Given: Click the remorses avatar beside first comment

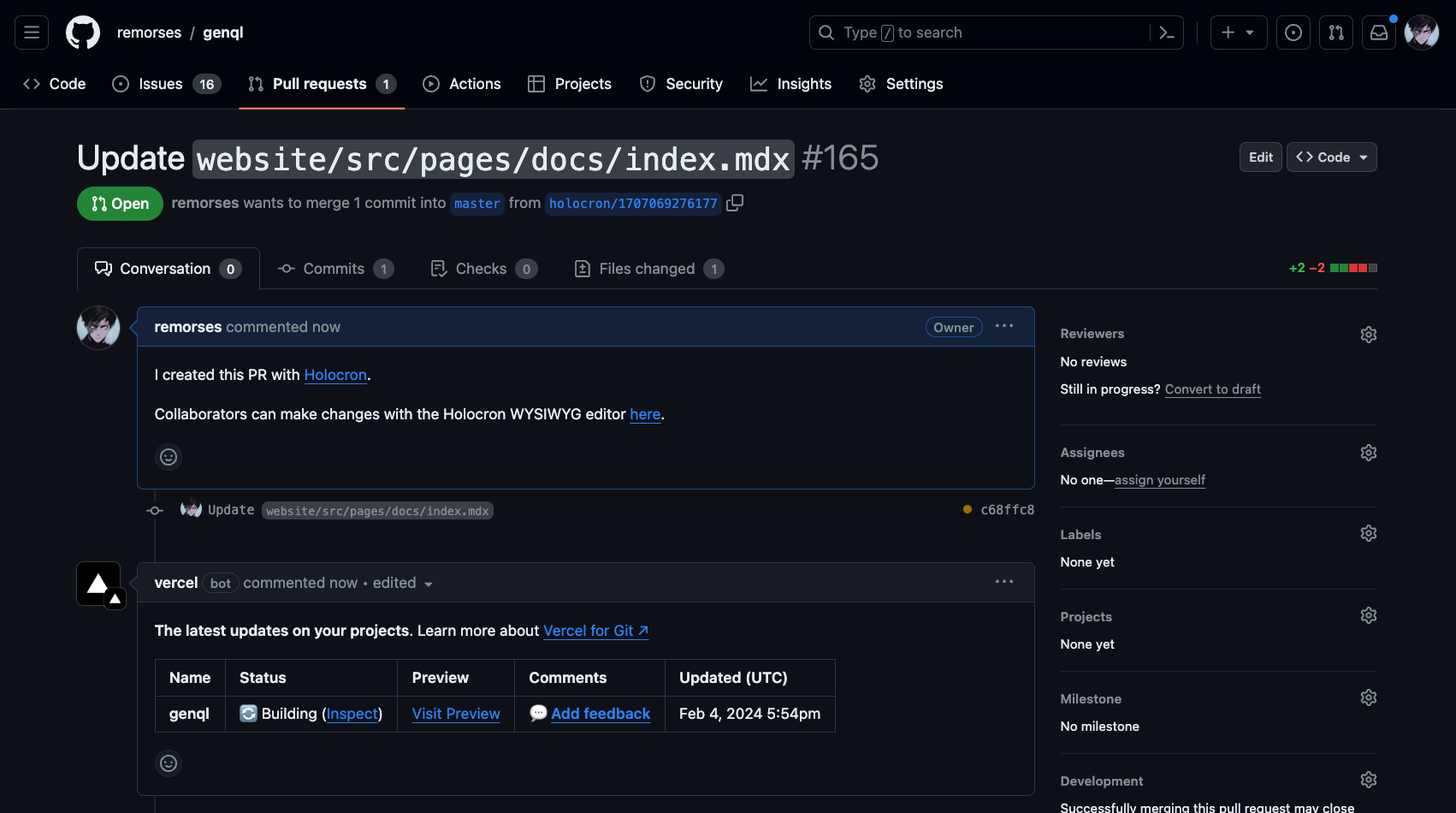Looking at the screenshot, I should [98, 328].
